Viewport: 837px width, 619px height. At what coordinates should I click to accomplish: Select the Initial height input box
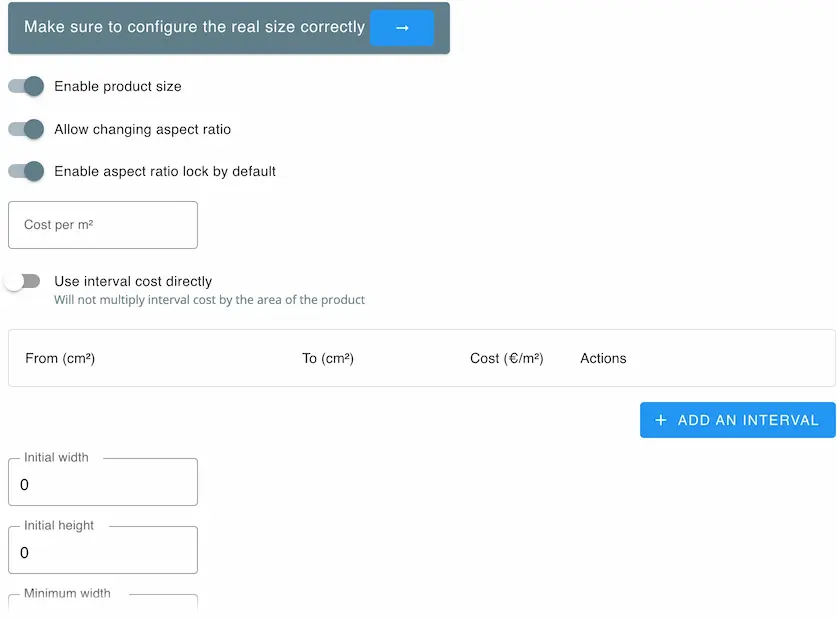point(103,550)
